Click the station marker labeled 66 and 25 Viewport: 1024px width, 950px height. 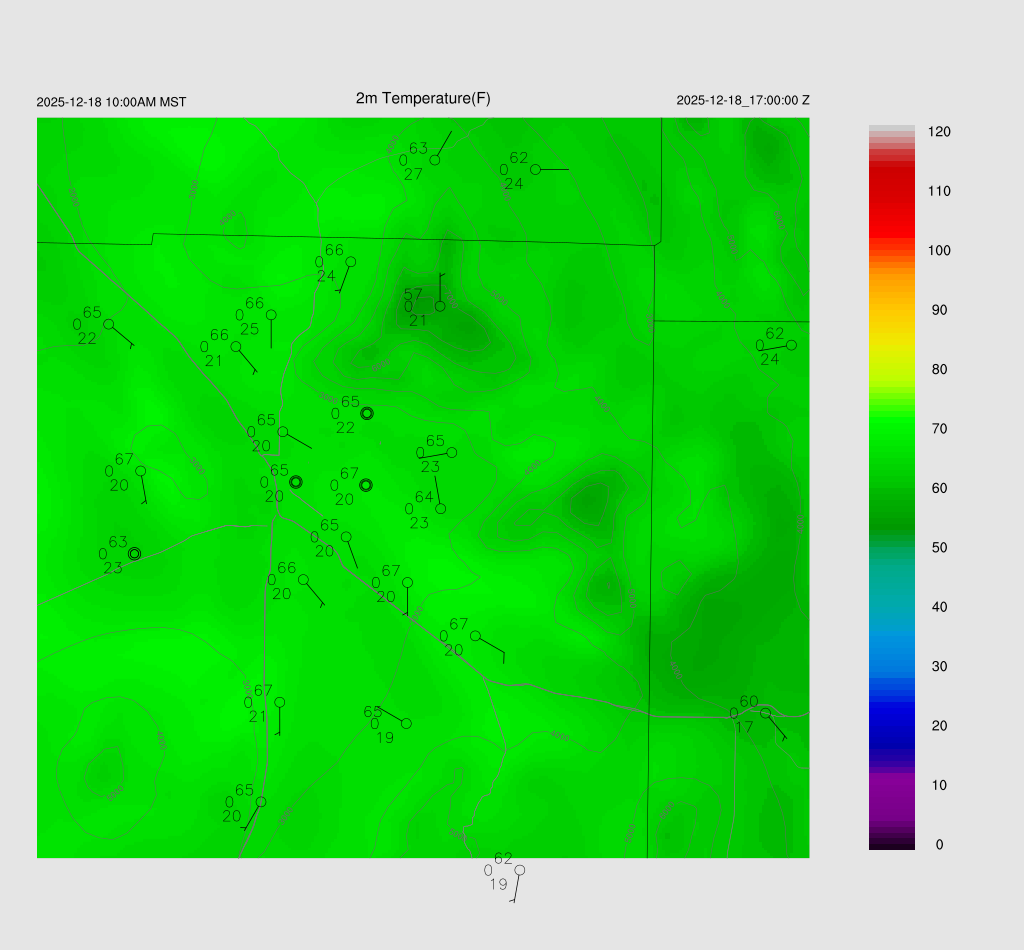271,314
